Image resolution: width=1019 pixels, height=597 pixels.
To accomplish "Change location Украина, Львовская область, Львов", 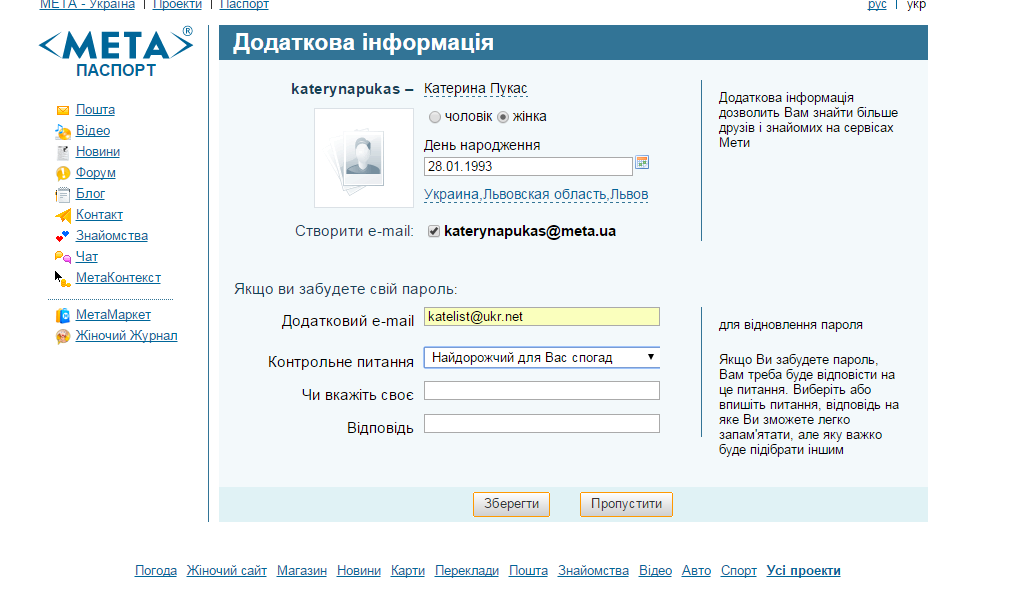I will [536, 194].
